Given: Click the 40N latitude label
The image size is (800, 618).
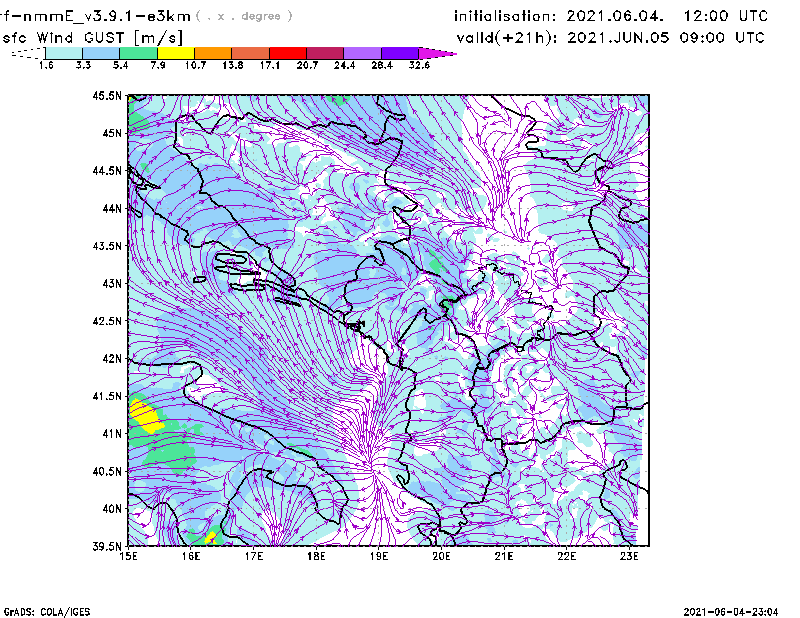Looking at the screenshot, I should [112, 509].
